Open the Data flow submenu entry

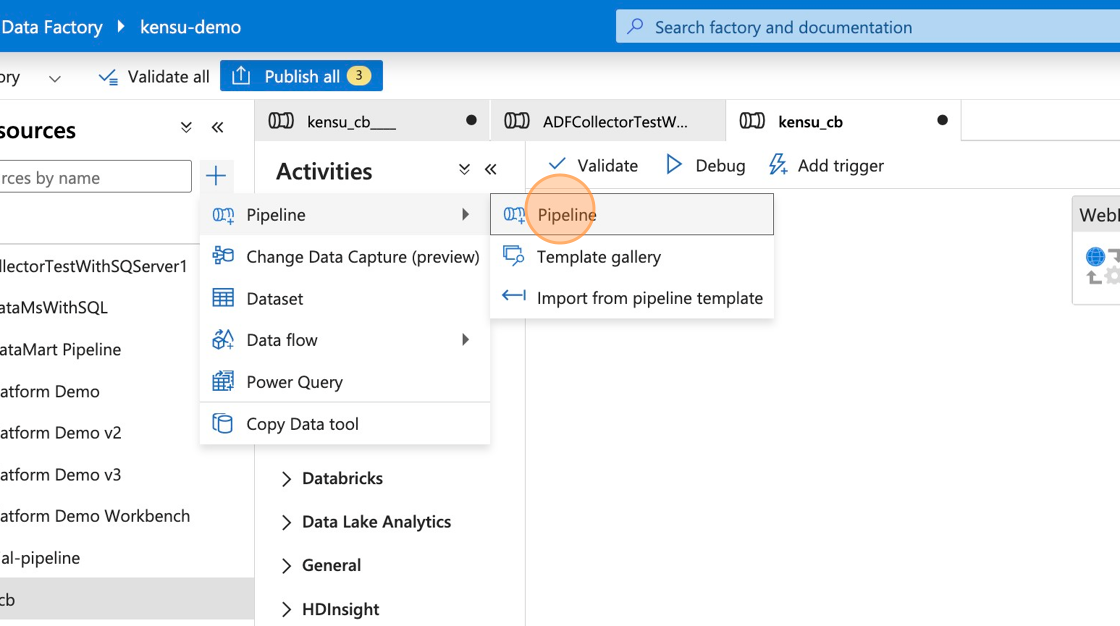click(345, 340)
